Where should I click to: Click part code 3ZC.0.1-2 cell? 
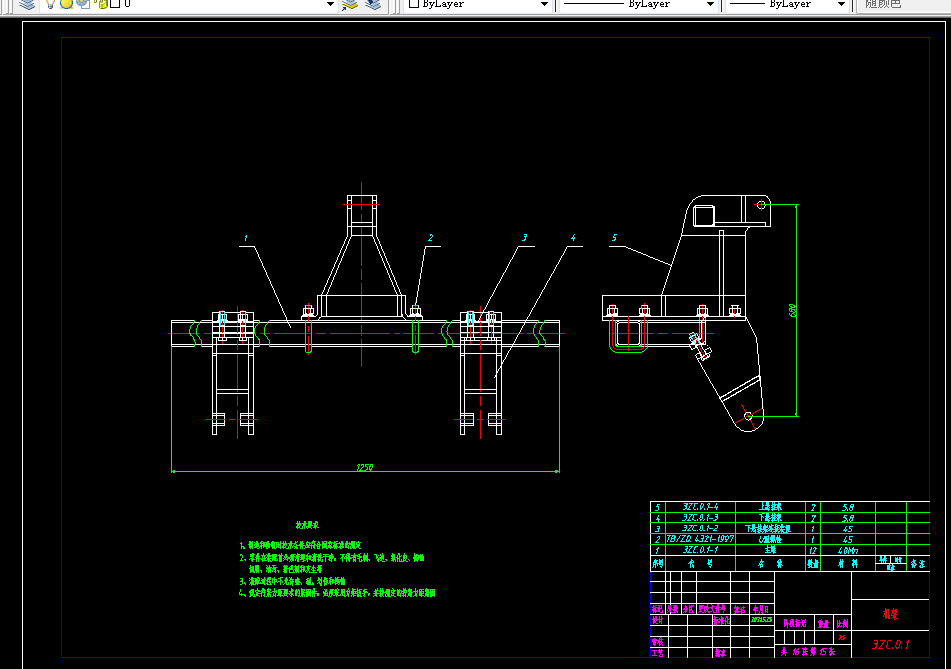tap(701, 528)
